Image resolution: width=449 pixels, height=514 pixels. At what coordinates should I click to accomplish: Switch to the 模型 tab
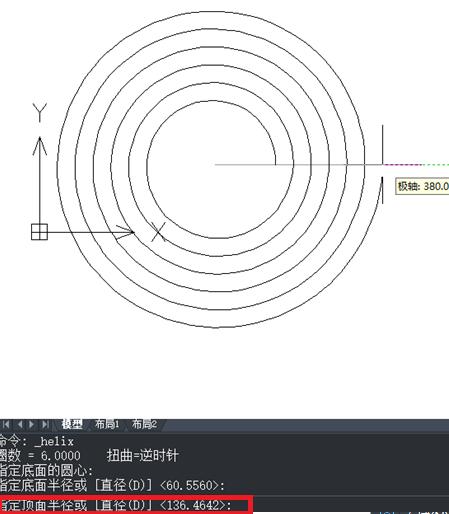coord(72,424)
